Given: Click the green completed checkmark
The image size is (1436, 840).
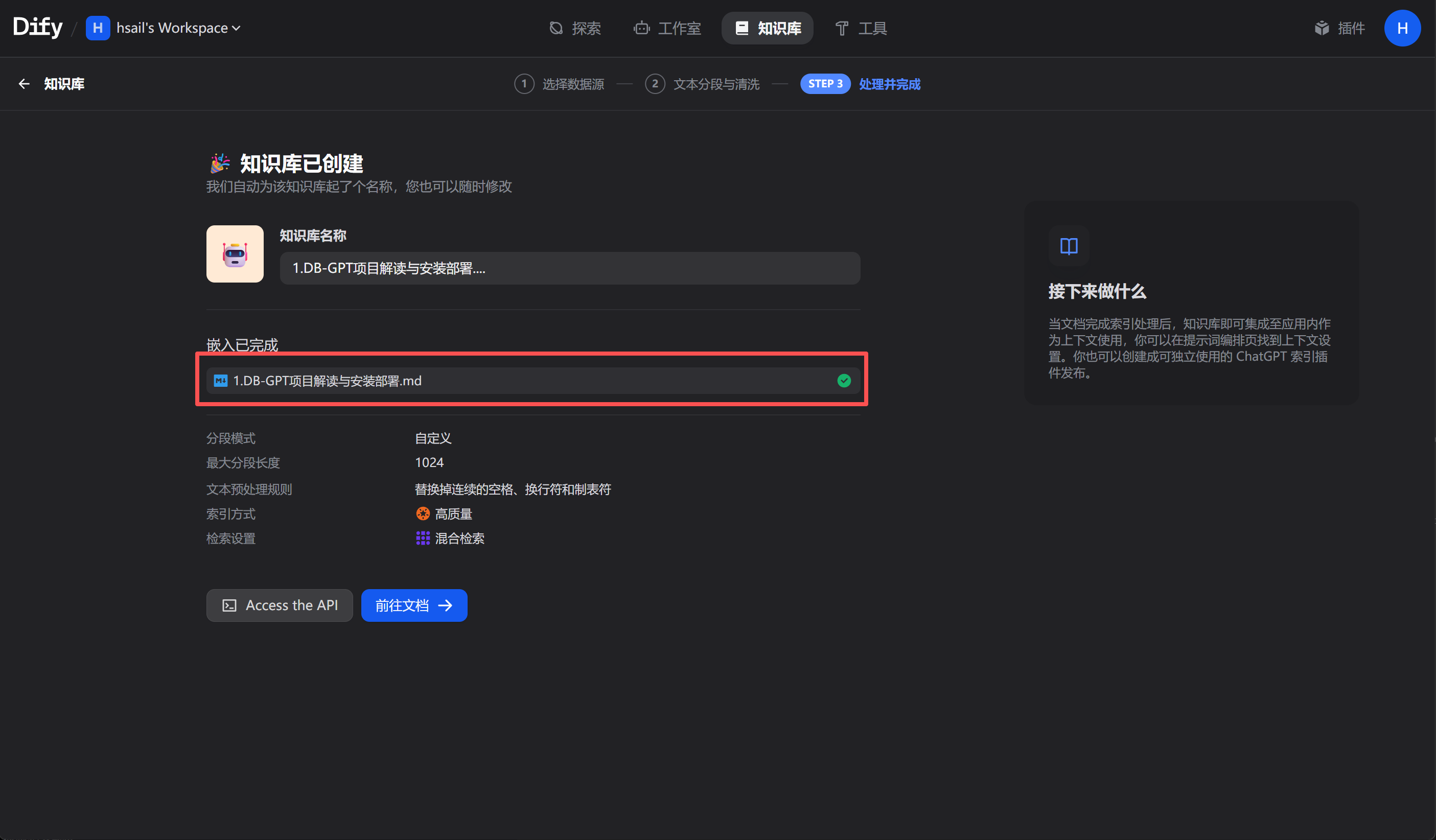Looking at the screenshot, I should (844, 381).
